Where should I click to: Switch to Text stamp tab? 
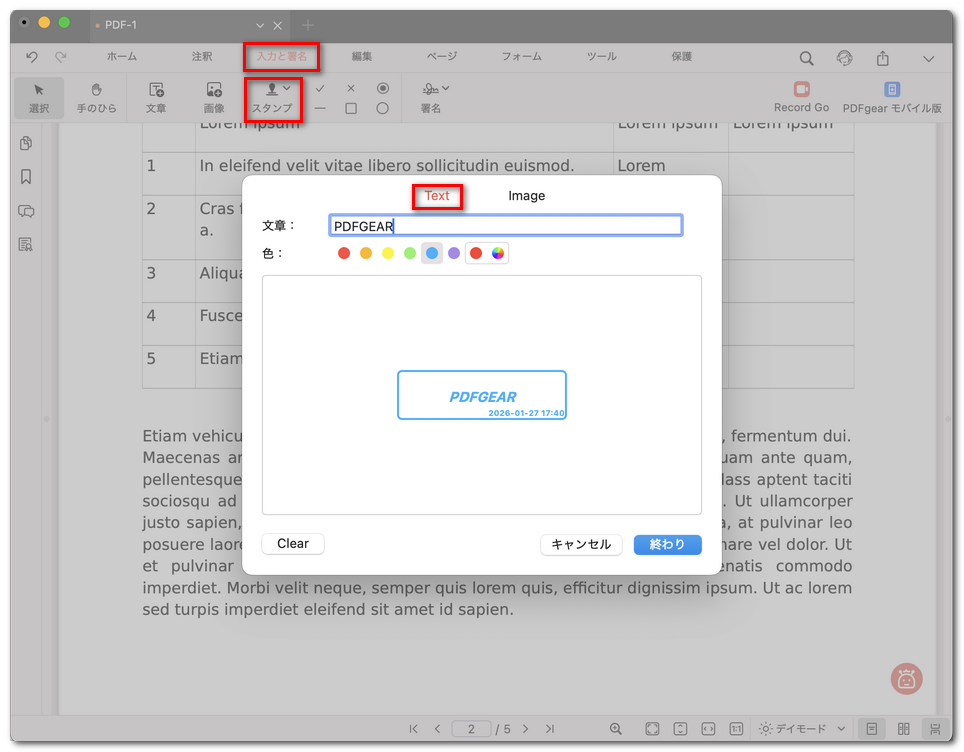pos(437,196)
